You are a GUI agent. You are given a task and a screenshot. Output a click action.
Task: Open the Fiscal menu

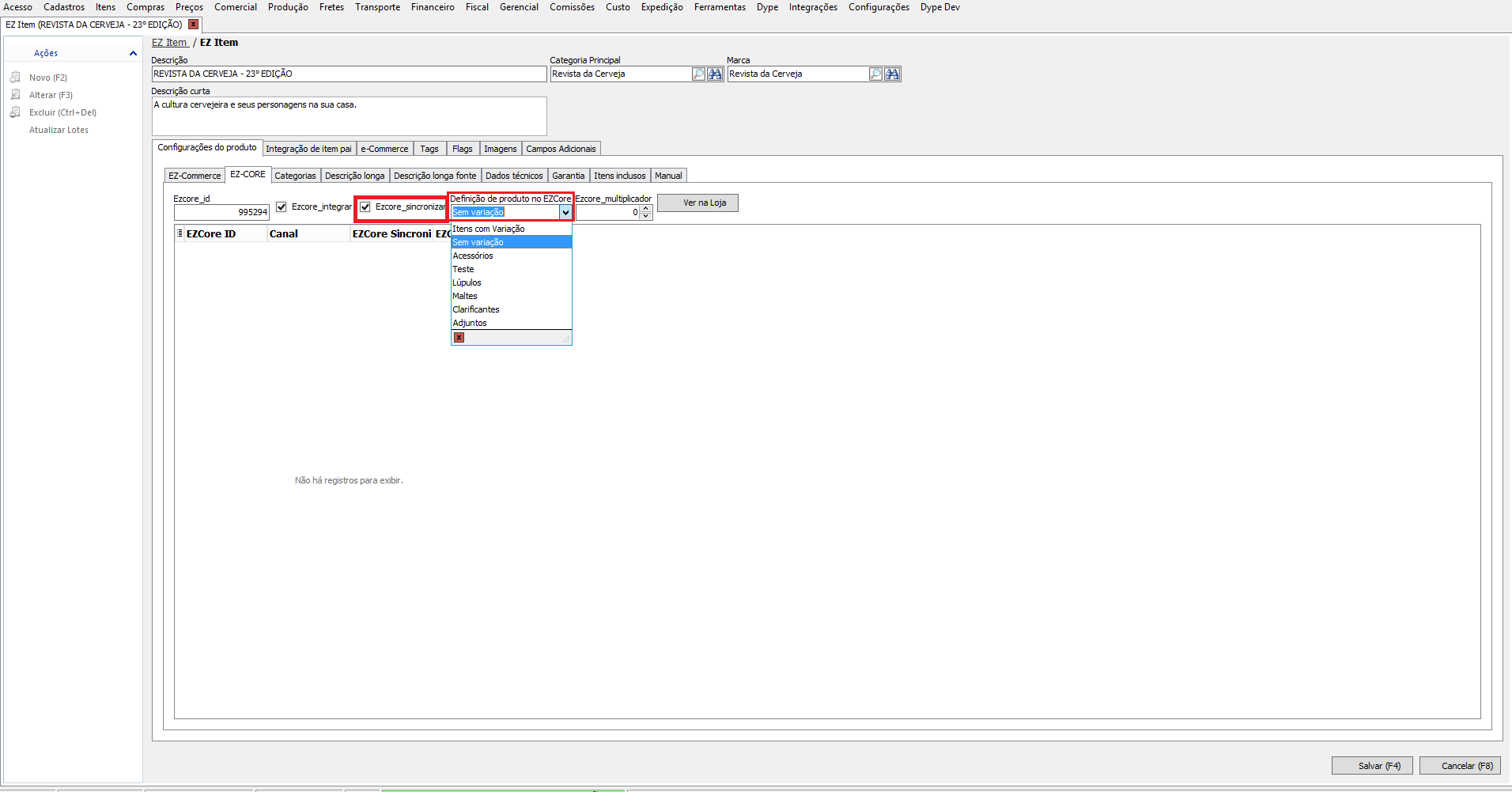click(x=477, y=7)
